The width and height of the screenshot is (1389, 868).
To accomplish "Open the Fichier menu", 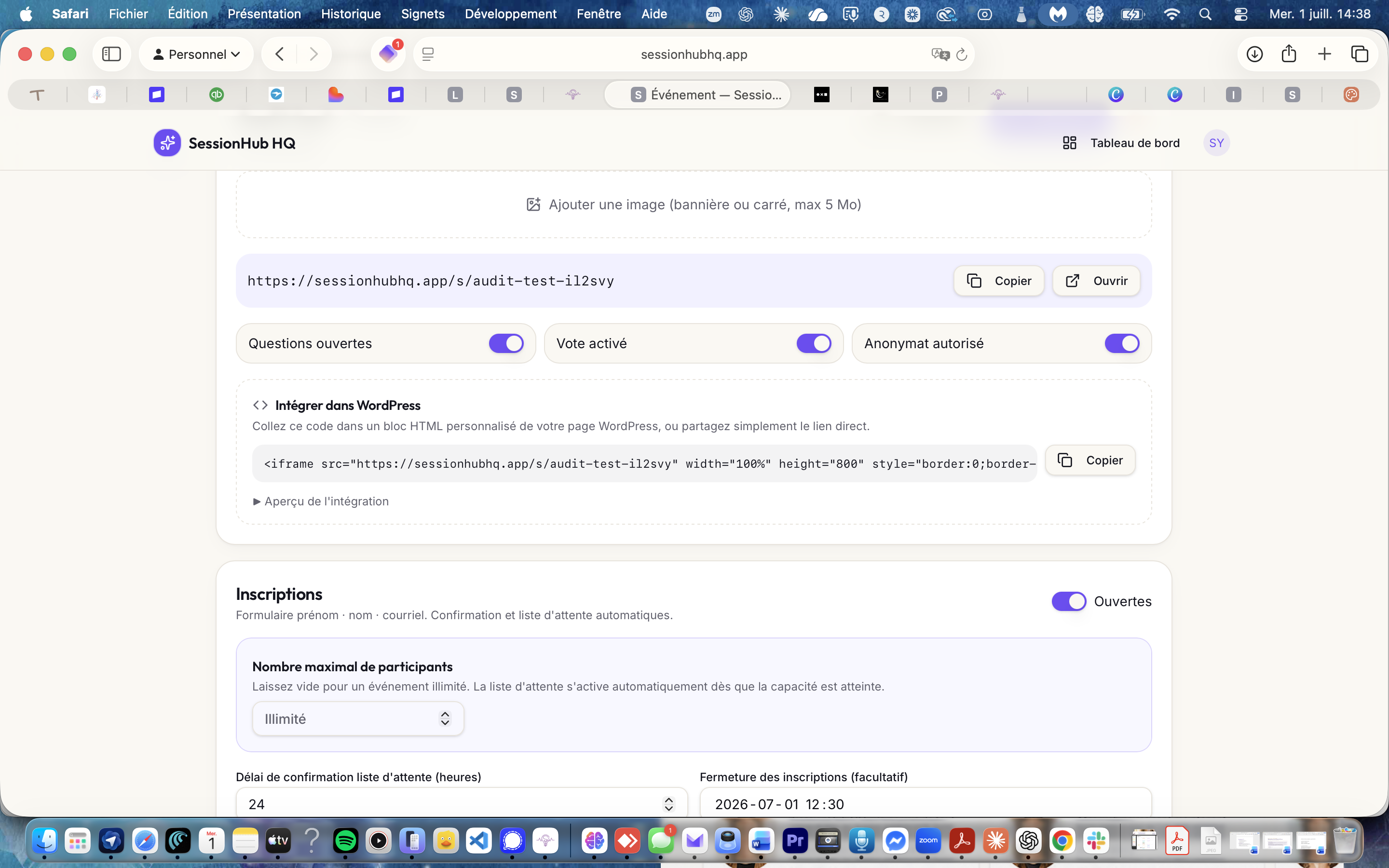I will 128,14.
